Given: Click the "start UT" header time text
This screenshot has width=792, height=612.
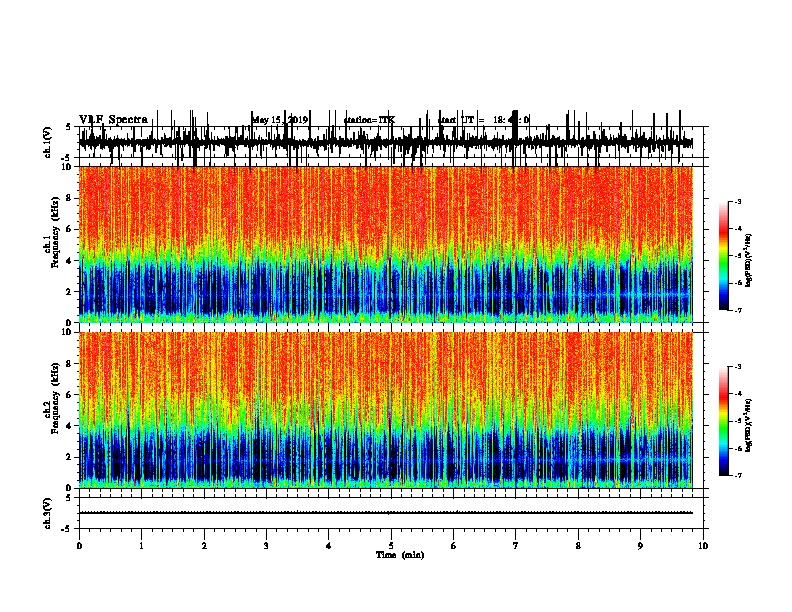Looking at the screenshot, I should pos(483,120).
